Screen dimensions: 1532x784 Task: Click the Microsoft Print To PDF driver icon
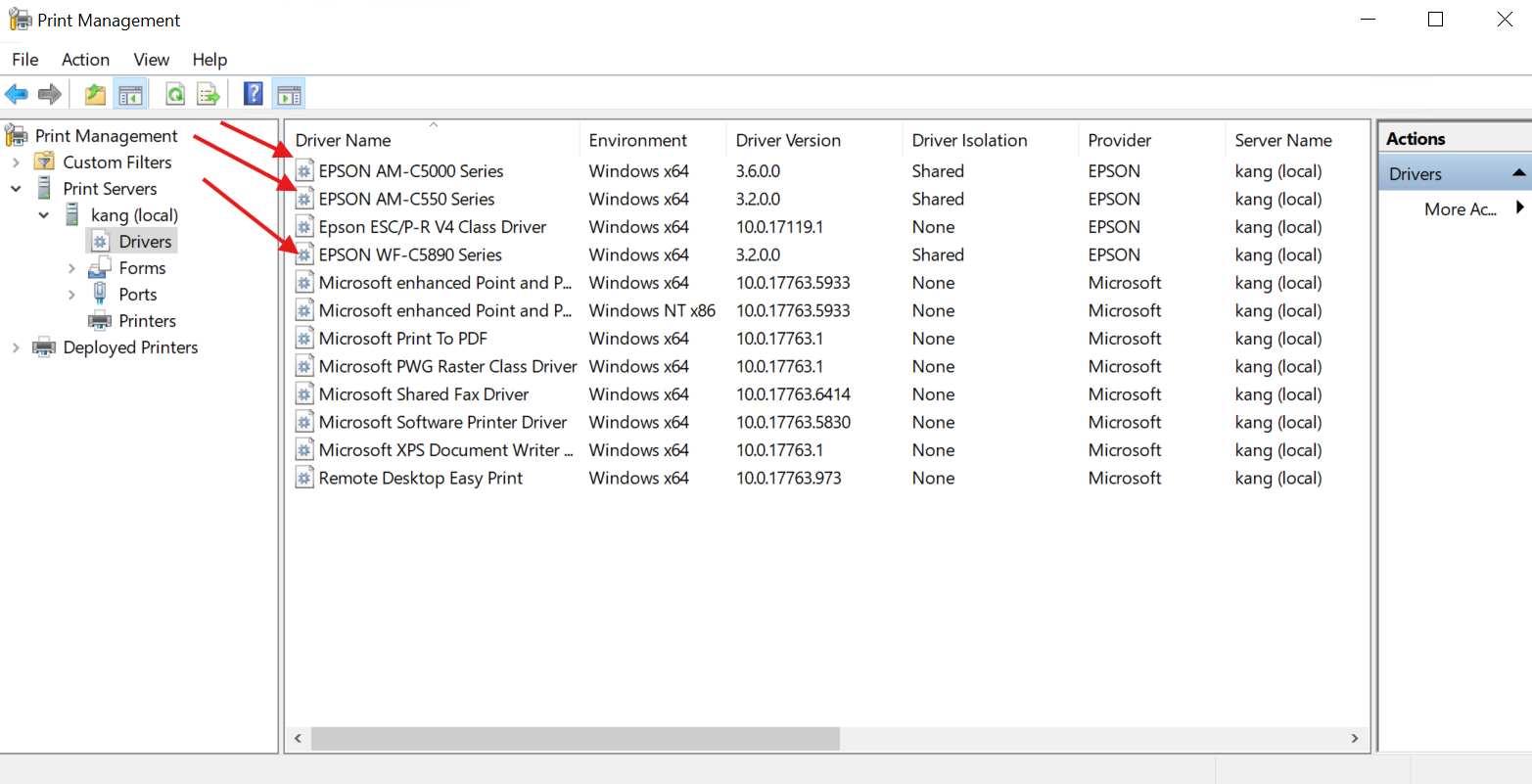305,339
